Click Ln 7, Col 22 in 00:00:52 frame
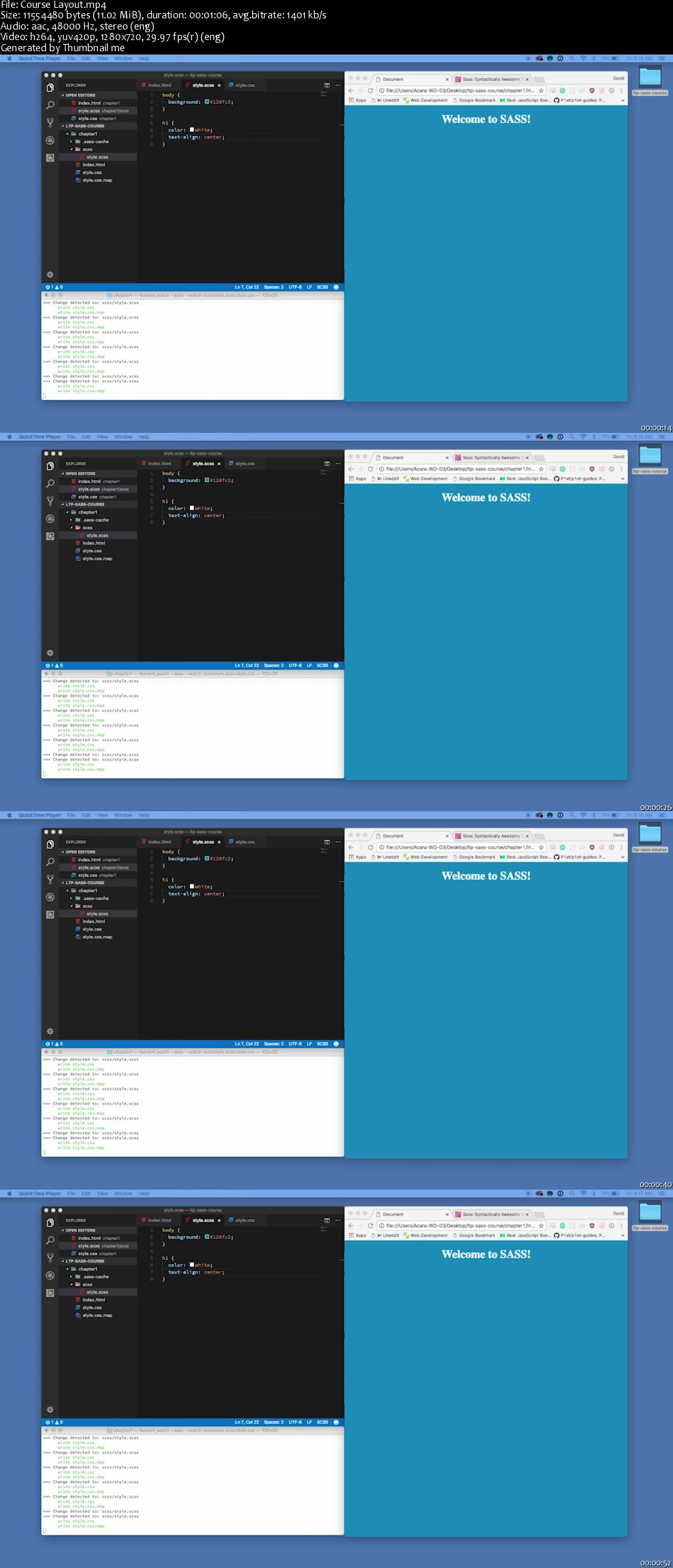The width and height of the screenshot is (673, 1568). click(246, 1422)
